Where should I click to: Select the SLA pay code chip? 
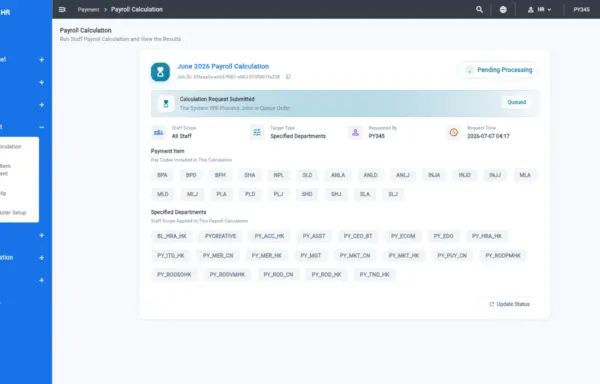pyautogui.click(x=365, y=194)
